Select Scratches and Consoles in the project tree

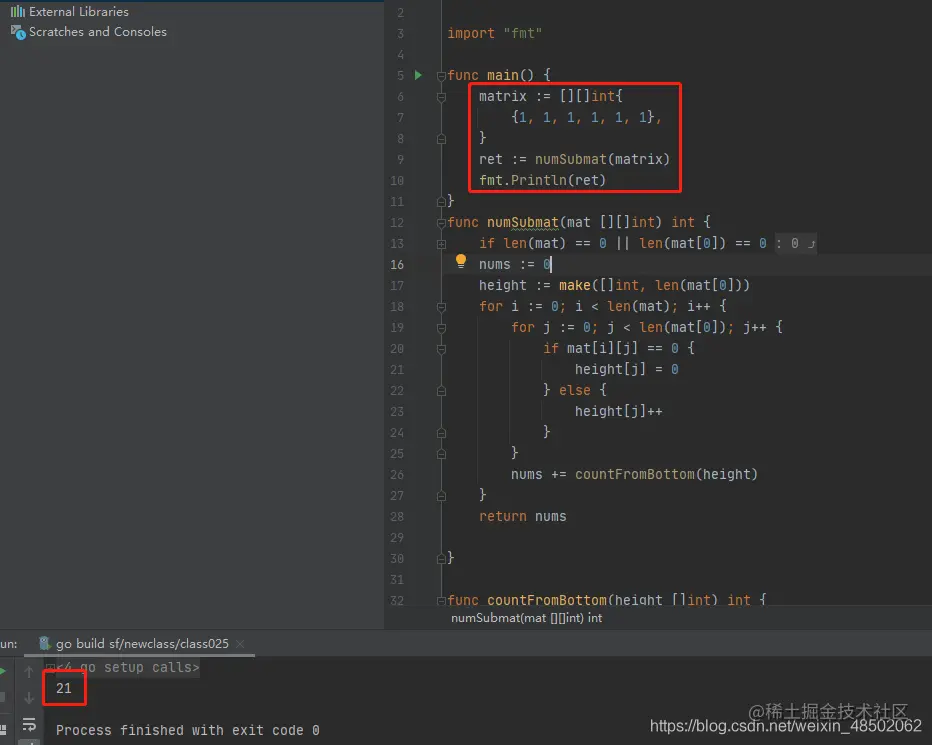point(97,32)
